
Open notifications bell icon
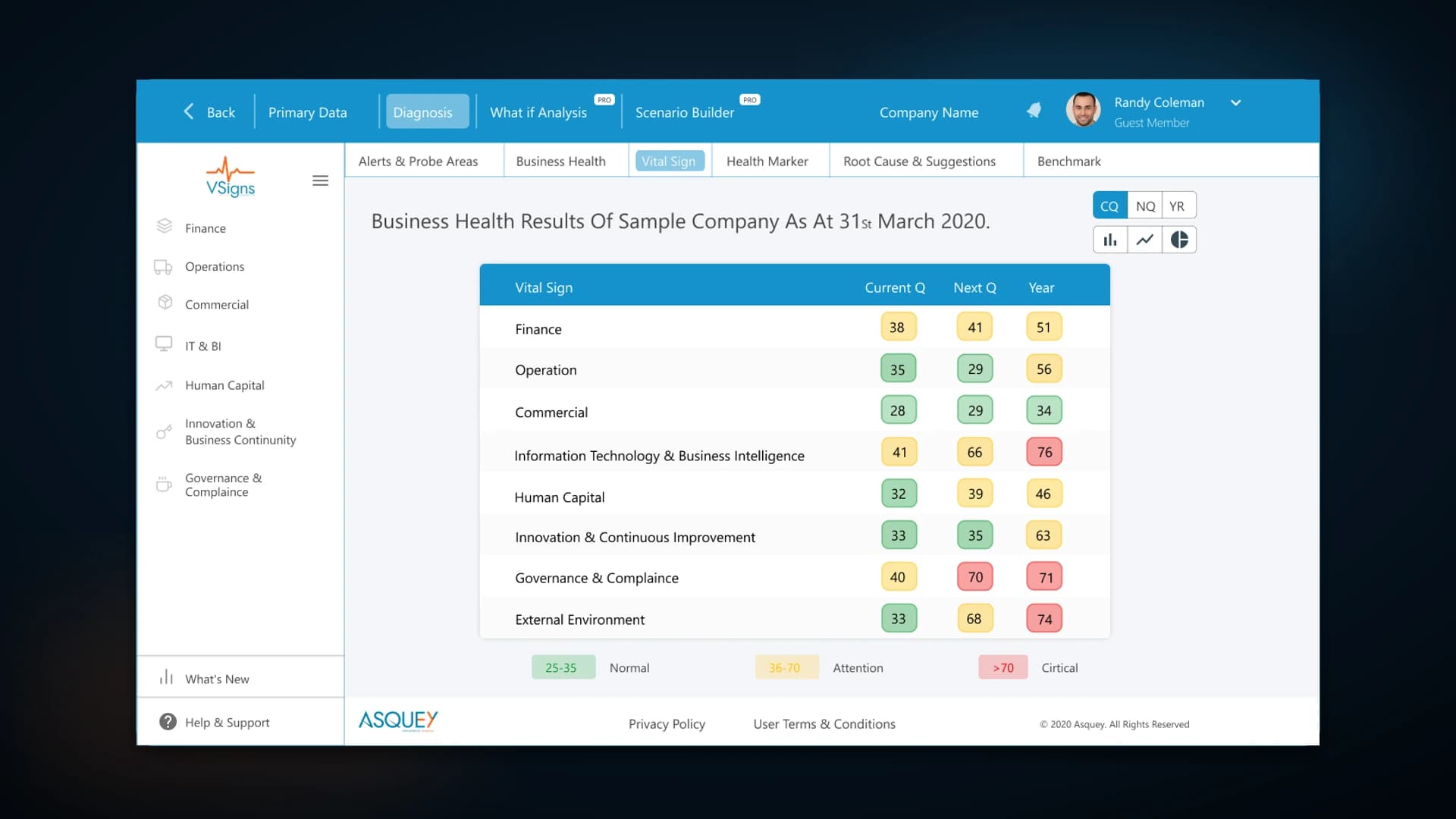pyautogui.click(x=1034, y=111)
